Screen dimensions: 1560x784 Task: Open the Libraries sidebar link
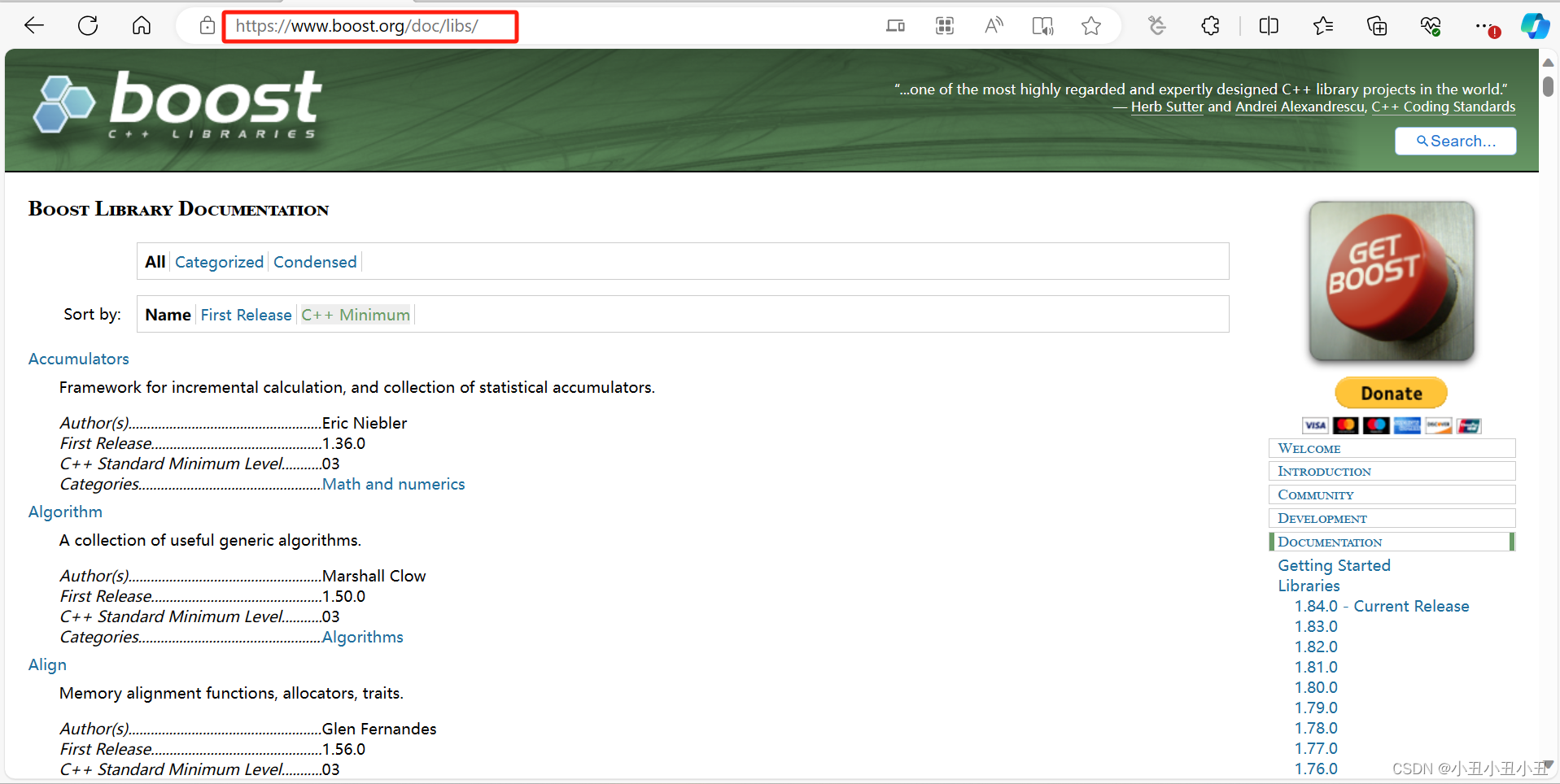click(x=1309, y=586)
